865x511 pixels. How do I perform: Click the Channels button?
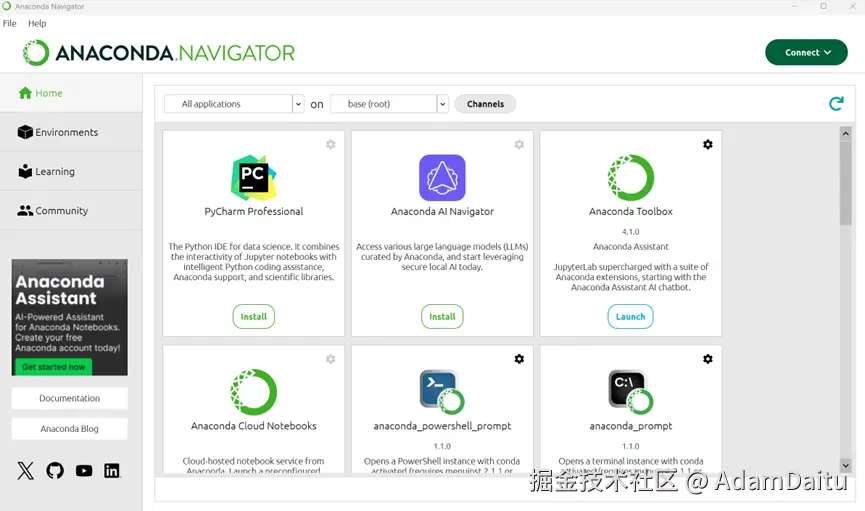485,104
